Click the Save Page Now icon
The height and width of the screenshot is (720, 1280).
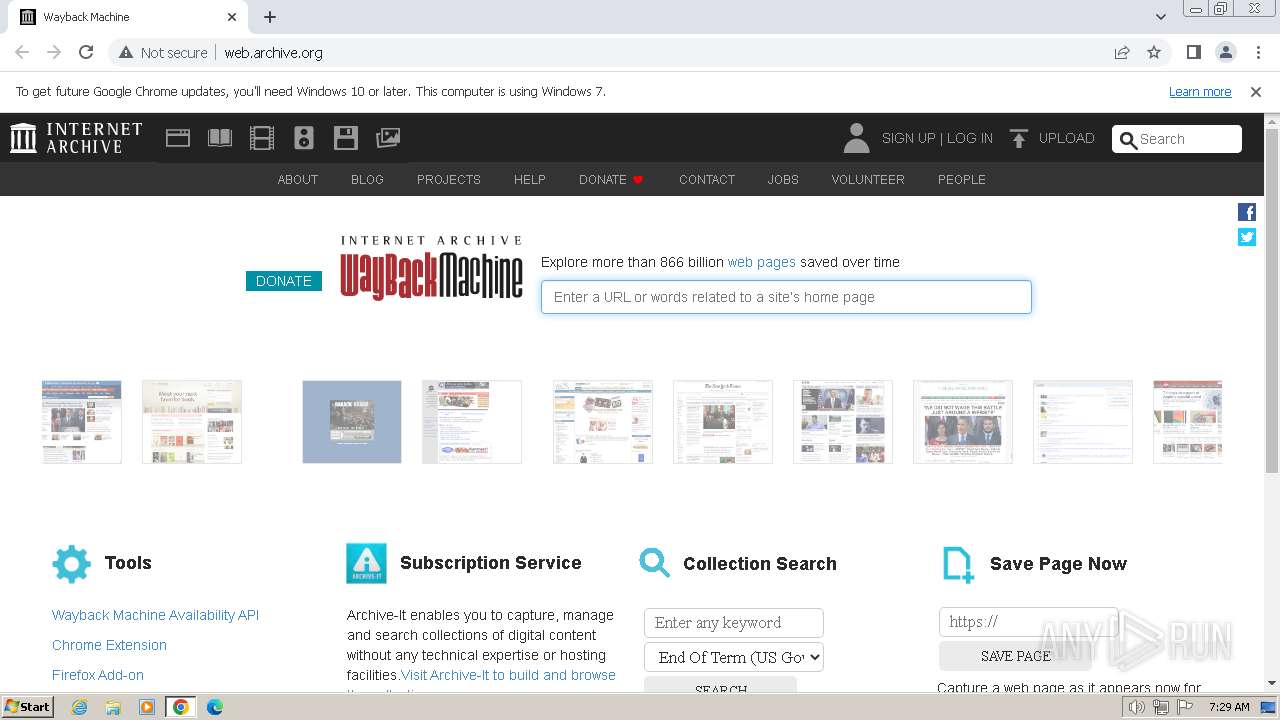[x=958, y=564]
